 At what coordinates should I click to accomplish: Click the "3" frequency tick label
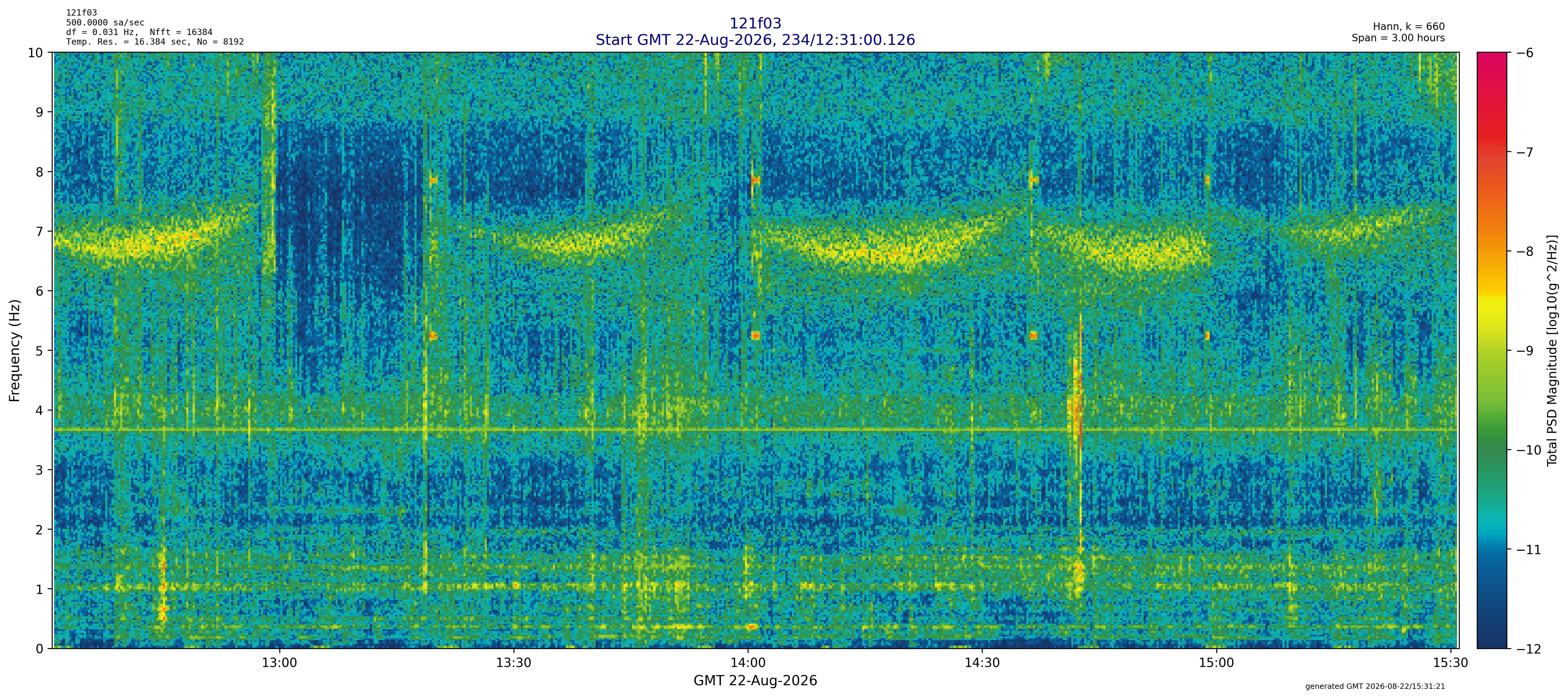coord(39,471)
